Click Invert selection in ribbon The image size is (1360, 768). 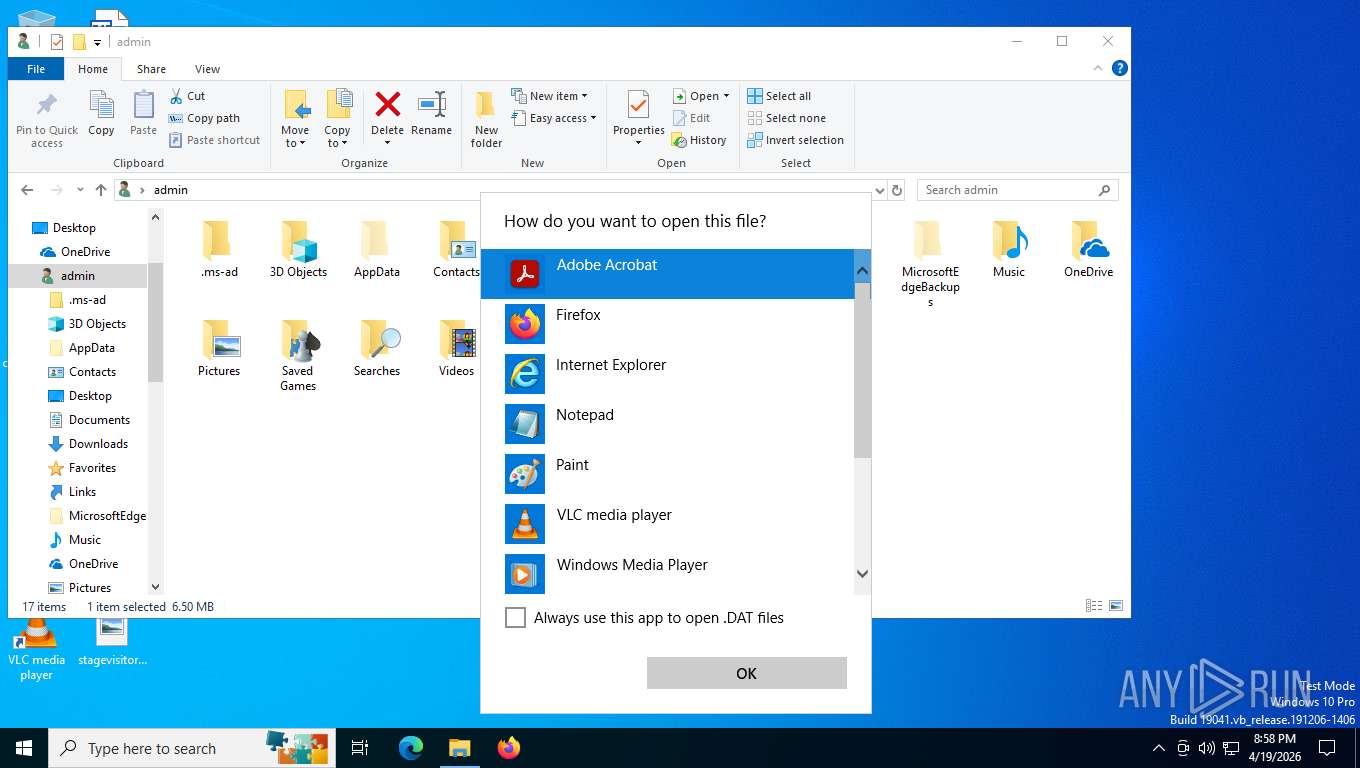[795, 140]
